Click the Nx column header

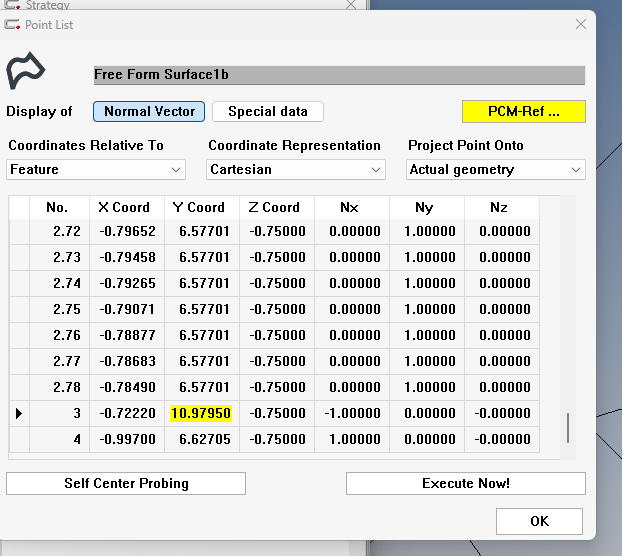pos(351,207)
